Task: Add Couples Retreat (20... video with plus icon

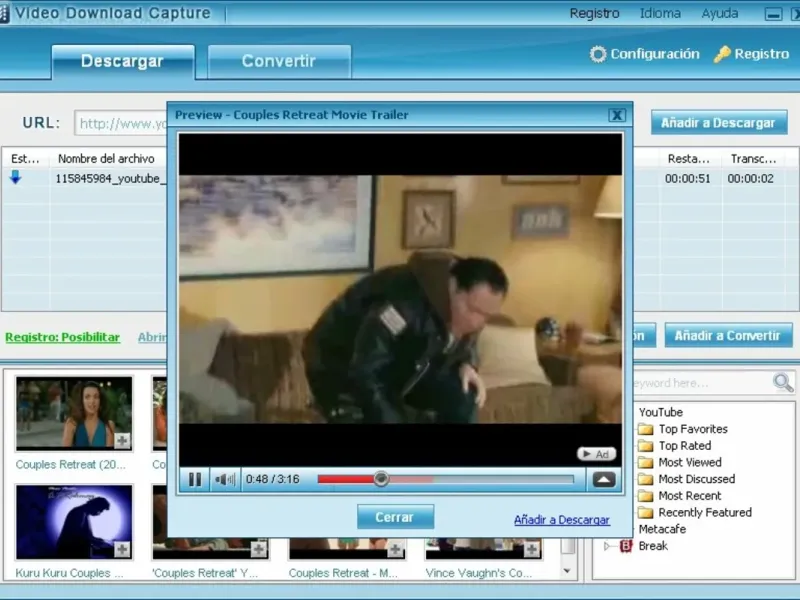Action: pyautogui.click(x=122, y=440)
